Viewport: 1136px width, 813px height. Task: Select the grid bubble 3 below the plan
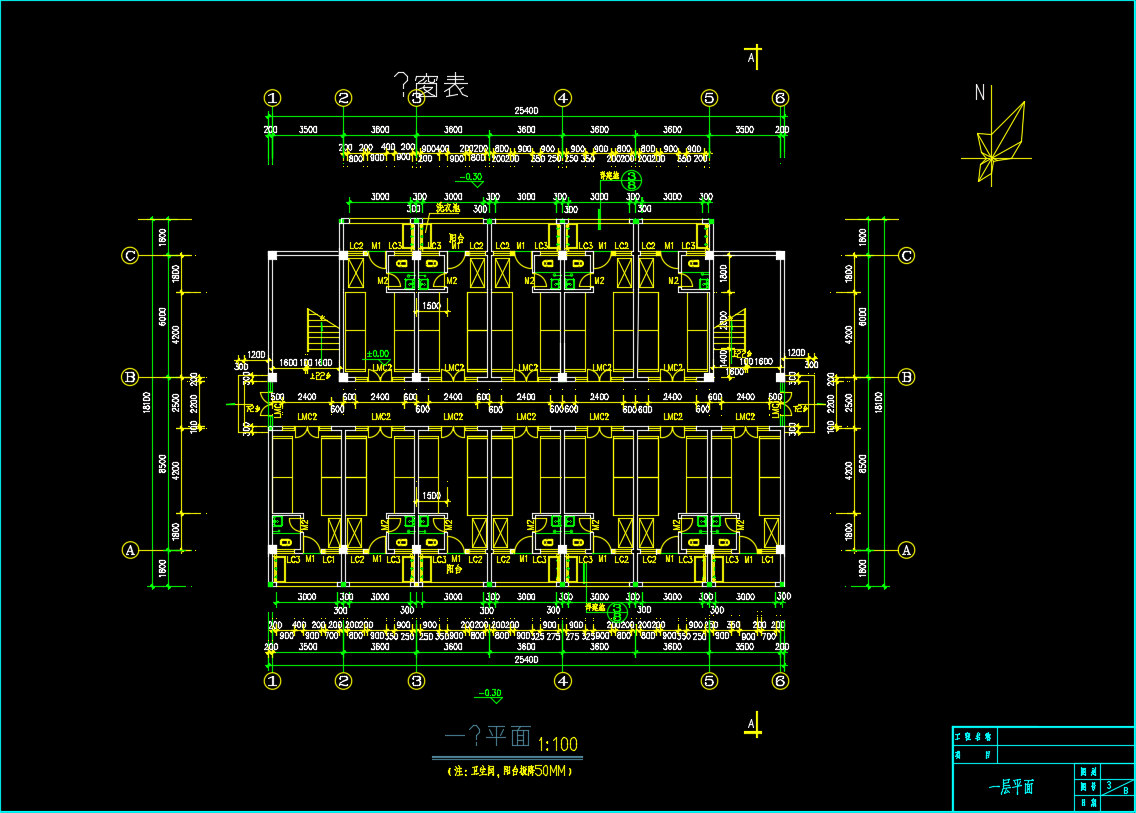[x=416, y=681]
